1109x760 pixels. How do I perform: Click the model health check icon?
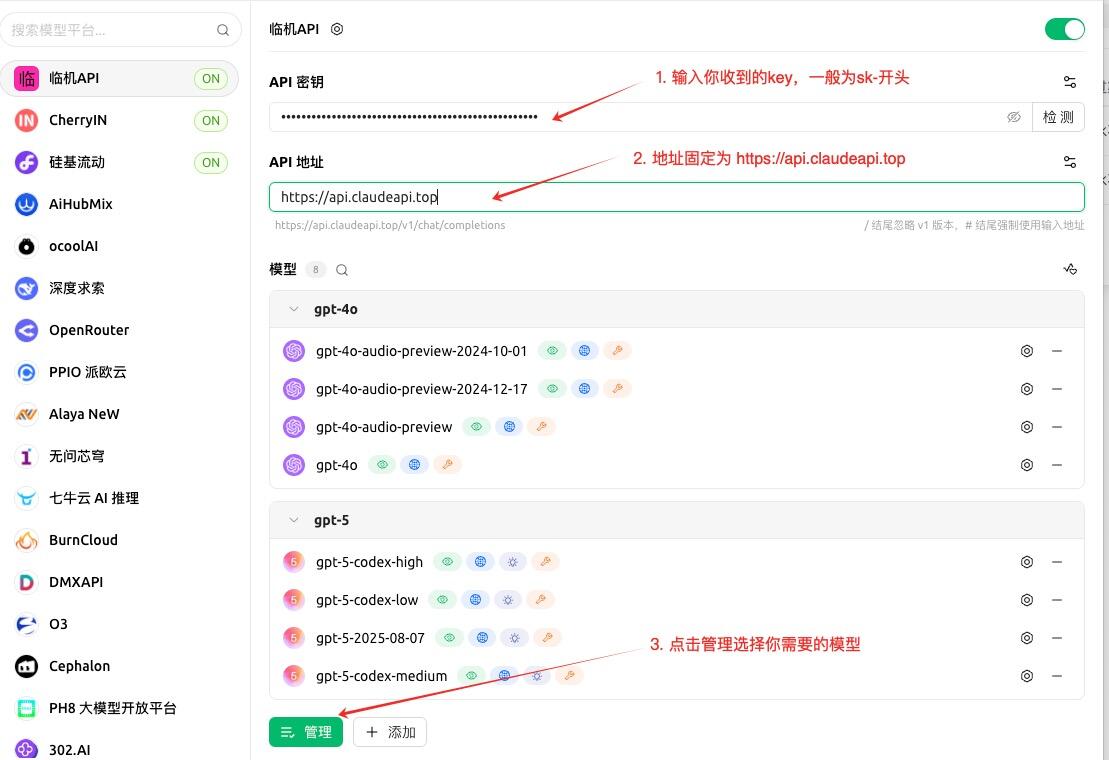pos(1070,269)
